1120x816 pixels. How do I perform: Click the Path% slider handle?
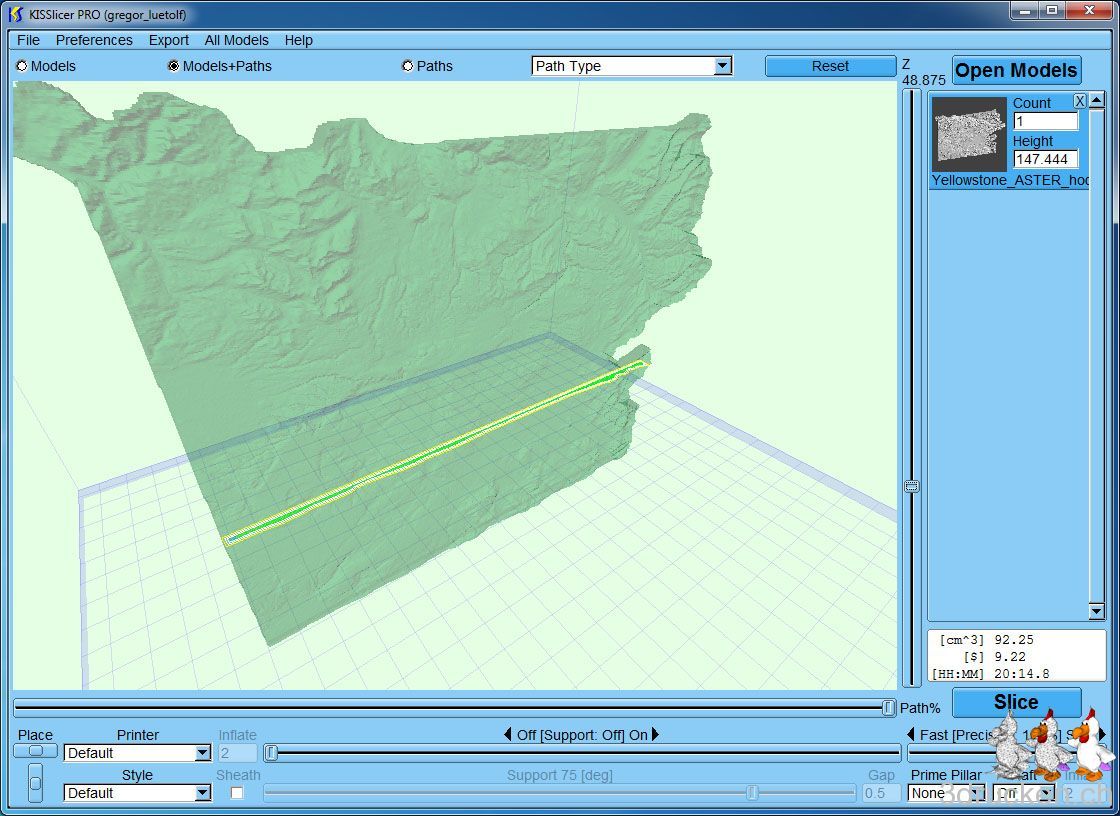pyautogui.click(x=888, y=708)
